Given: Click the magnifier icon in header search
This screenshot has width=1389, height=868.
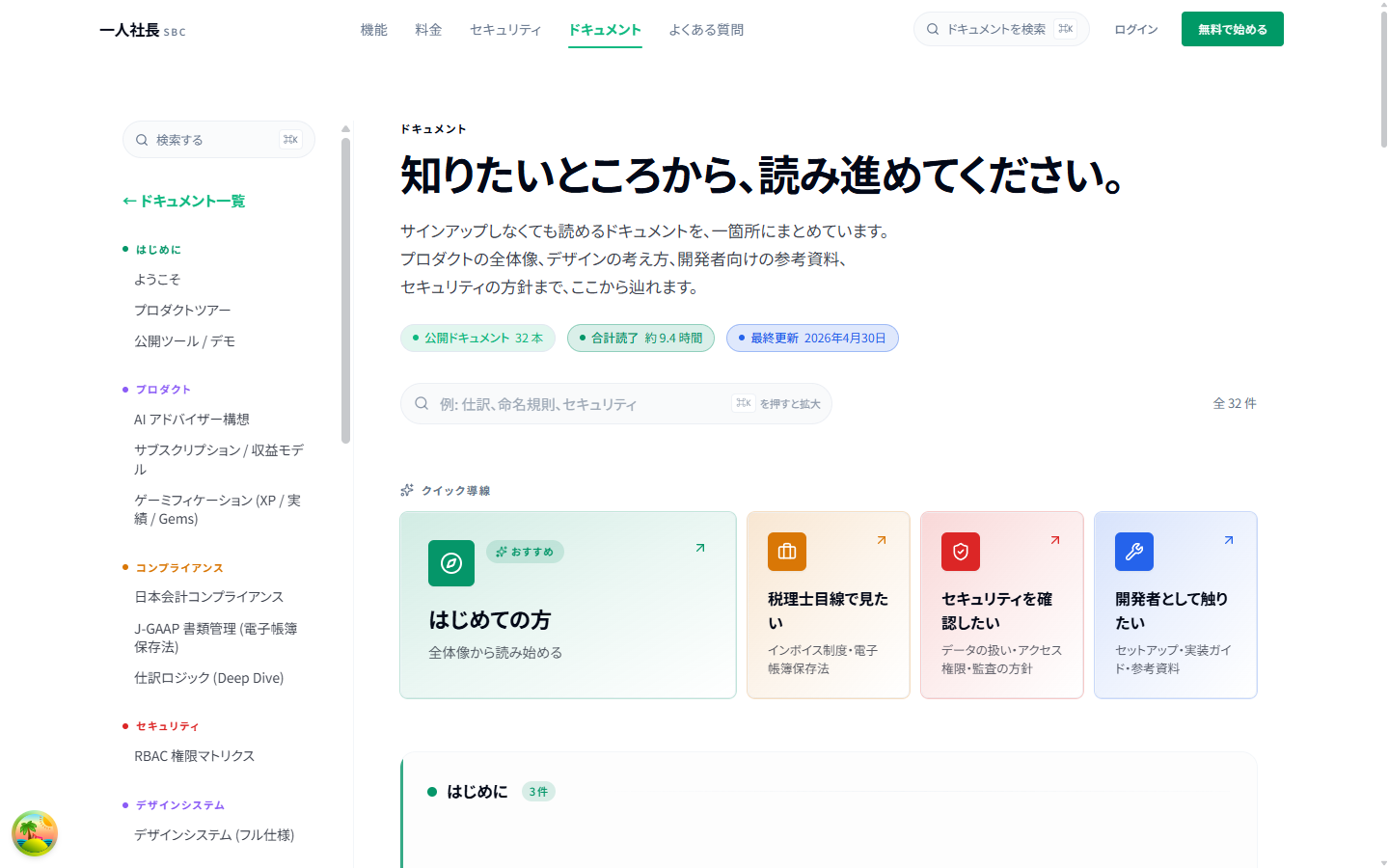Looking at the screenshot, I should tap(933, 29).
